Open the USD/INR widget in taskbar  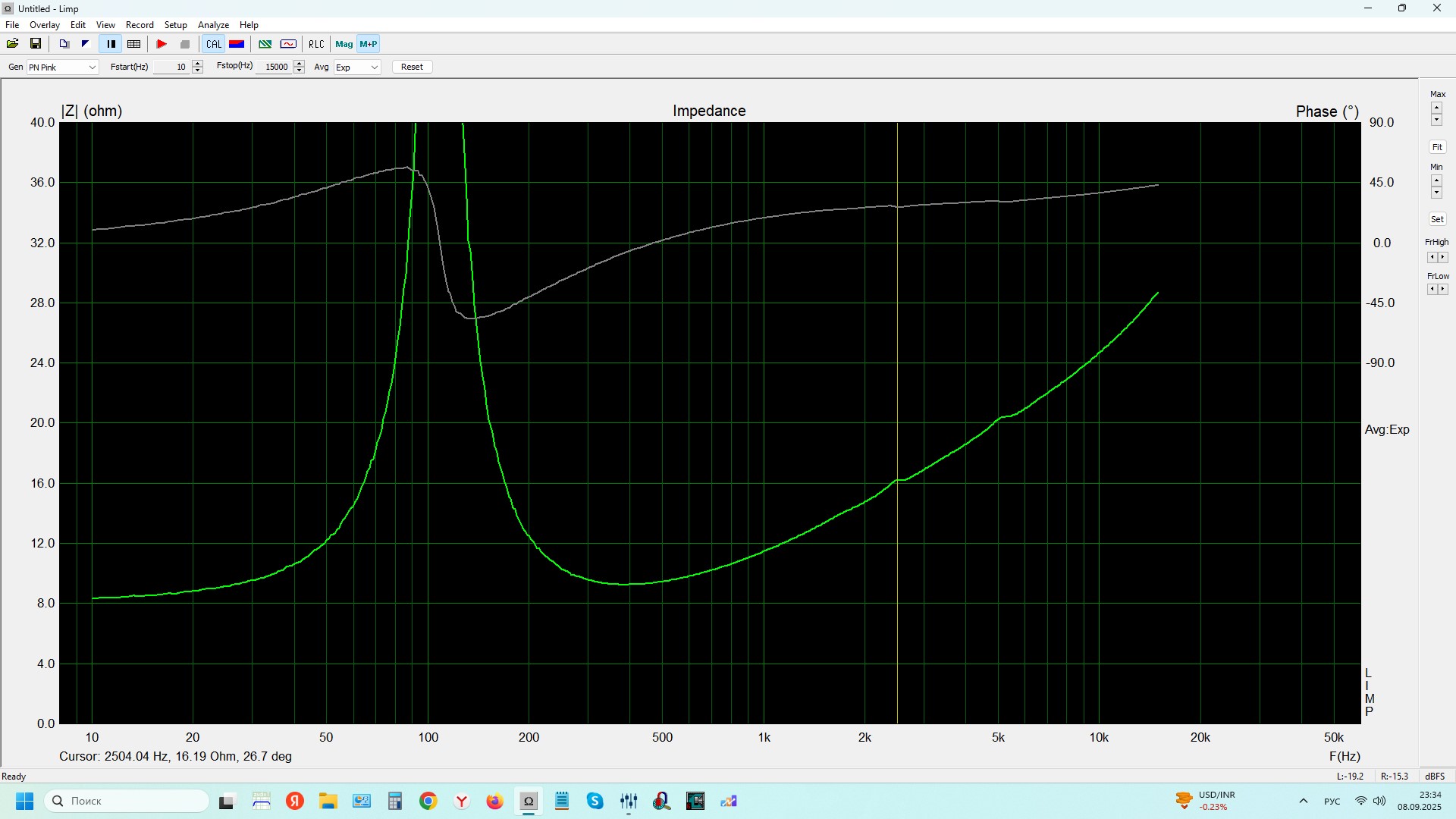(x=1206, y=801)
